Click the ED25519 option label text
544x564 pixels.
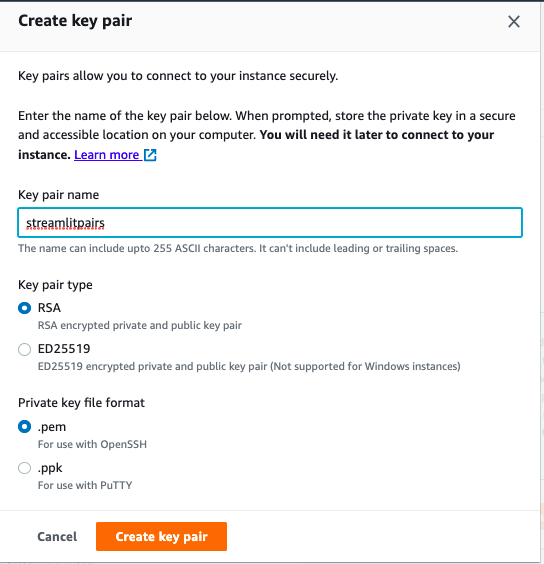point(64,349)
